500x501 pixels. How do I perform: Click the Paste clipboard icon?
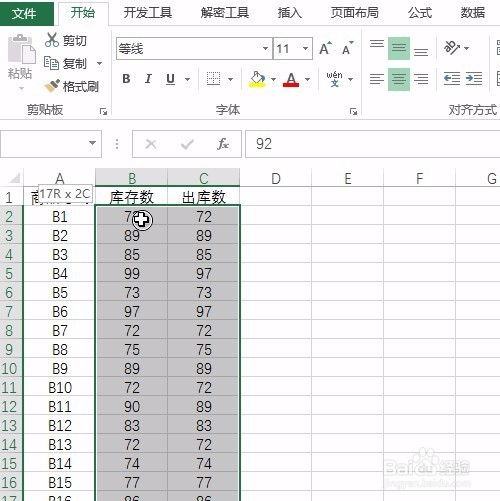click(x=21, y=49)
